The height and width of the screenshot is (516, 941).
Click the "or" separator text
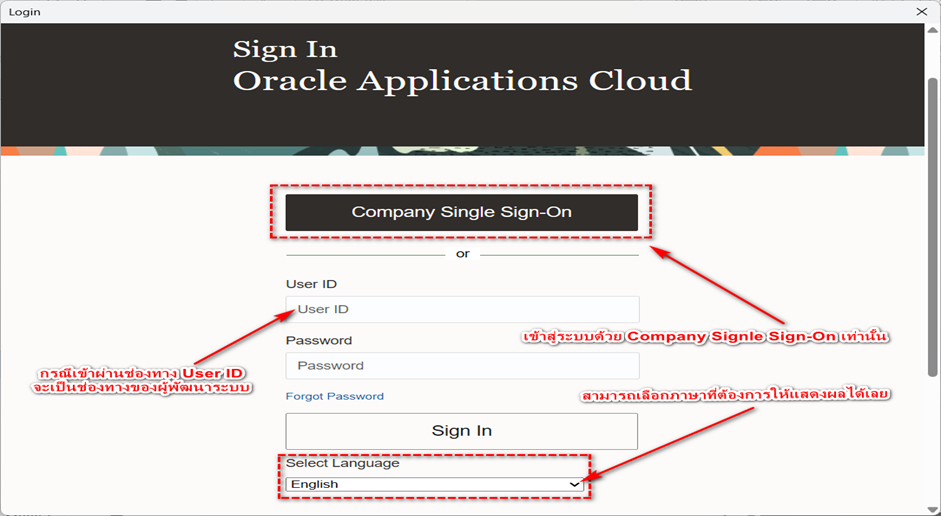(462, 254)
